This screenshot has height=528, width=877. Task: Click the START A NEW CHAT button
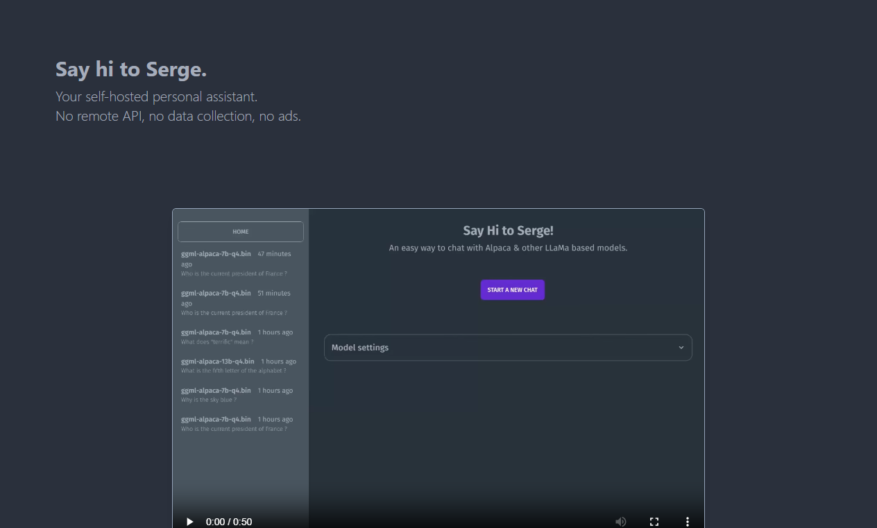pyautogui.click(x=512, y=290)
